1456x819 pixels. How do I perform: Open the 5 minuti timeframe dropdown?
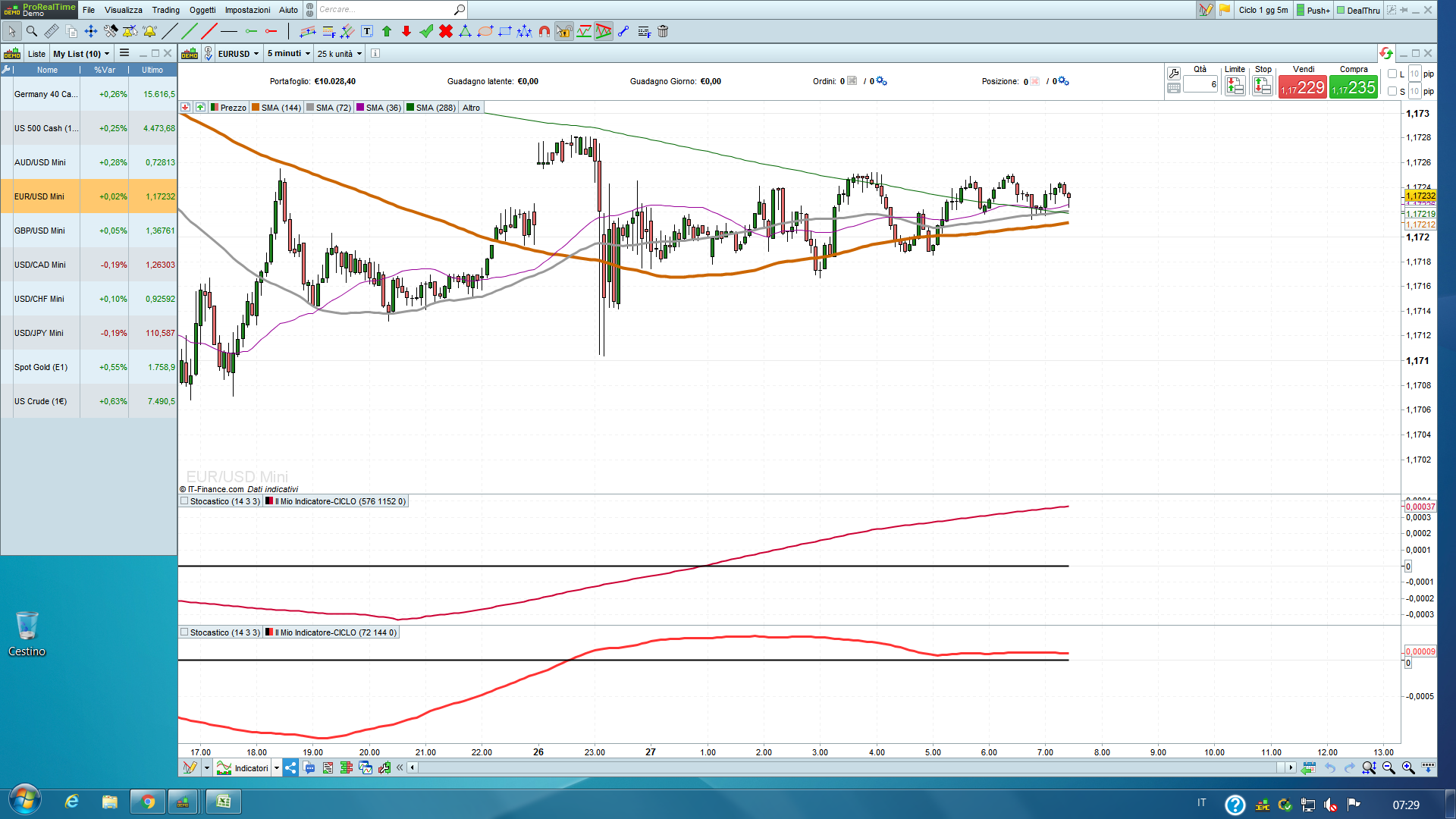(x=288, y=54)
